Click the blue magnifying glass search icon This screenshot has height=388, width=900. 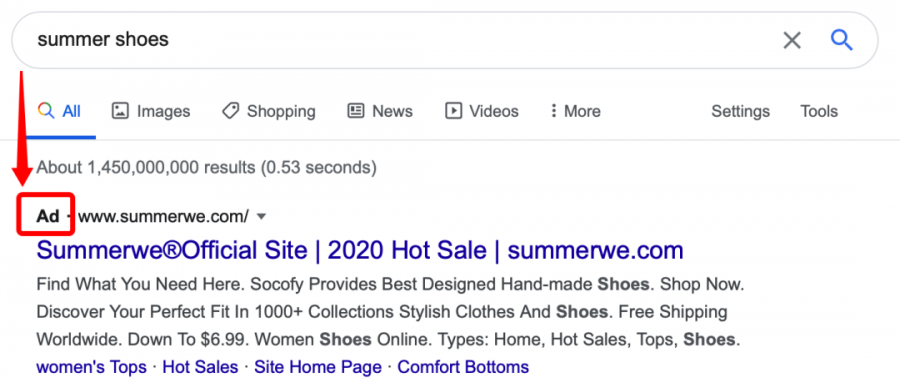842,40
